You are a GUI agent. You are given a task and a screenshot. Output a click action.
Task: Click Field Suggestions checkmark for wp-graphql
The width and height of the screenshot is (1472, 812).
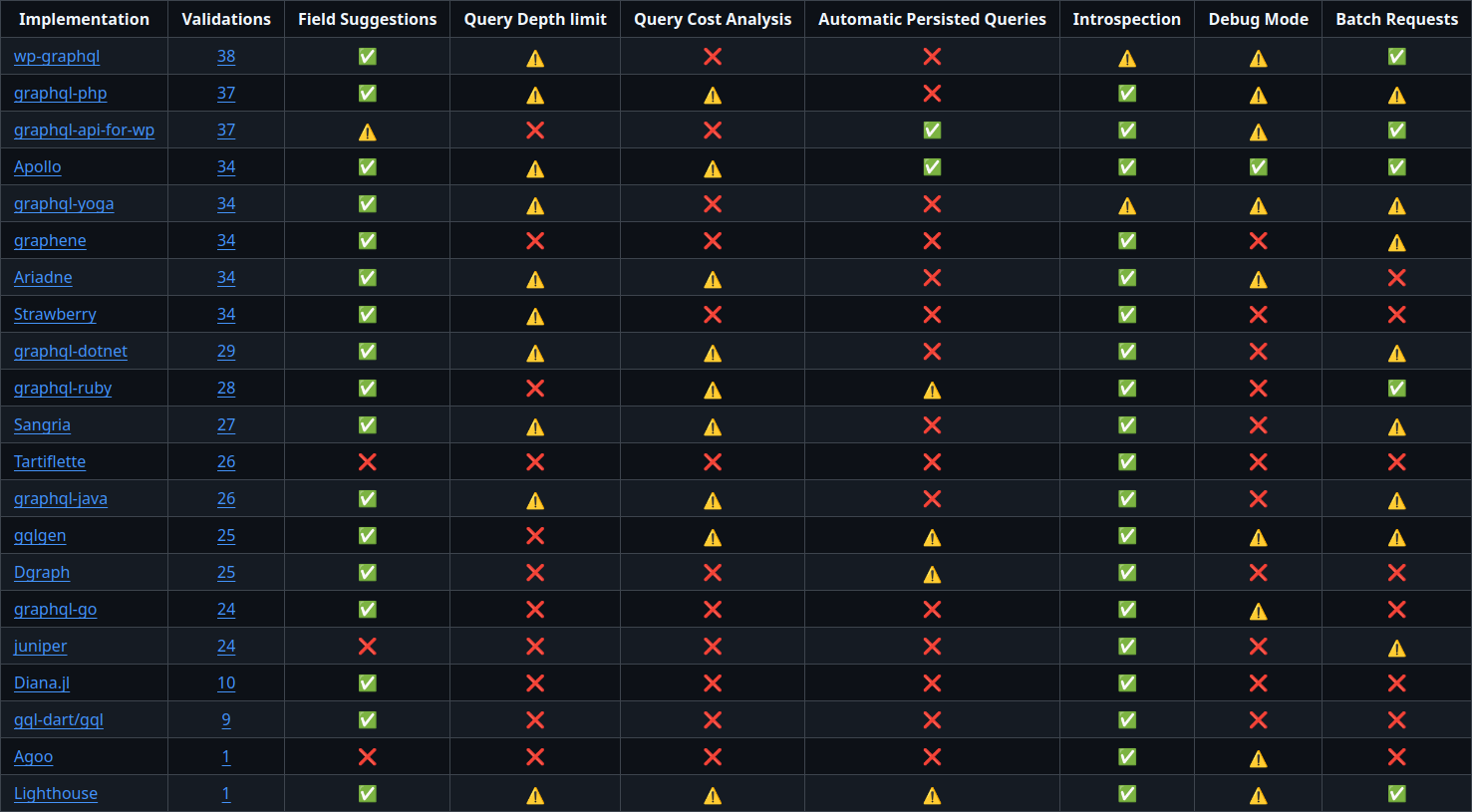tap(368, 57)
